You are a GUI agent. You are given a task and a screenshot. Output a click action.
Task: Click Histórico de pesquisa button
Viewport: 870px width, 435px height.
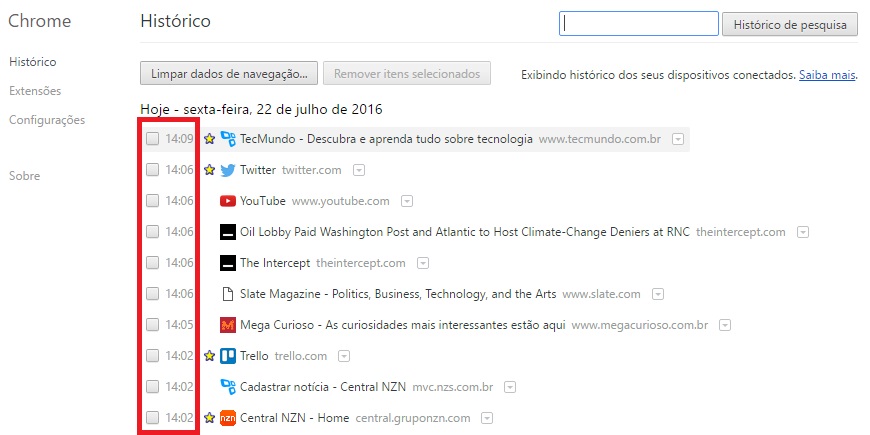790,25
